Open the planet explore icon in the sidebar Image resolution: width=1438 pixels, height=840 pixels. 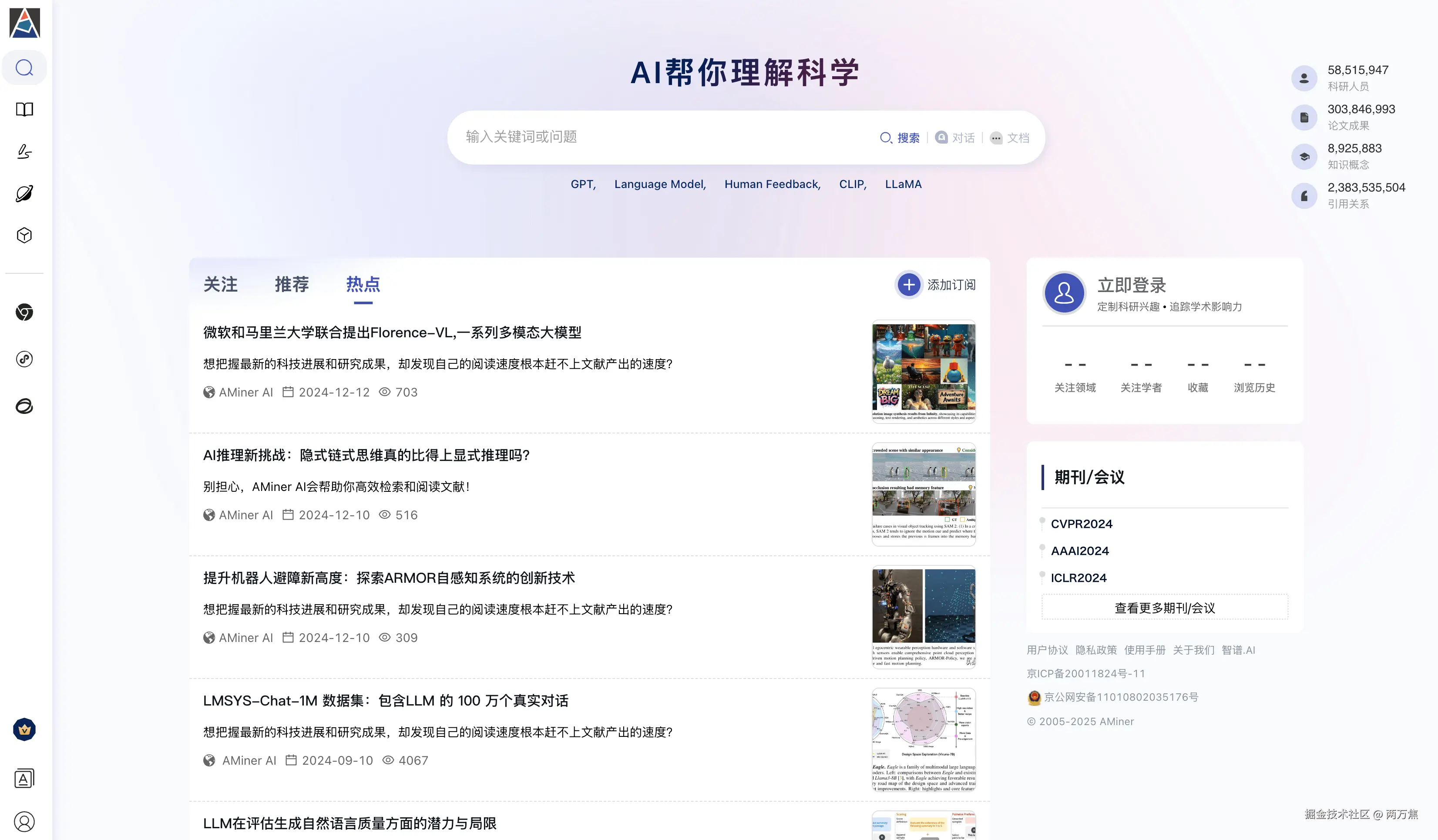(24, 193)
